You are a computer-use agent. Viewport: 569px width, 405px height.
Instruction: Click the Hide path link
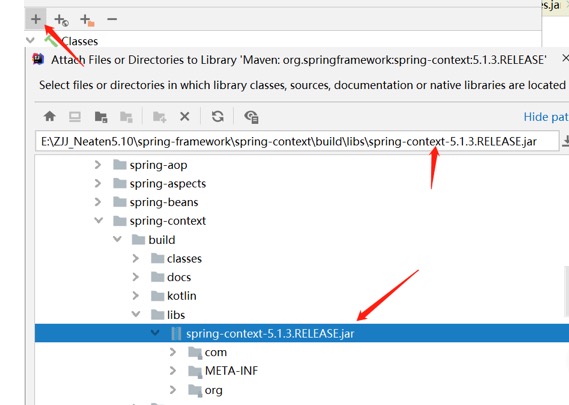coord(546,117)
